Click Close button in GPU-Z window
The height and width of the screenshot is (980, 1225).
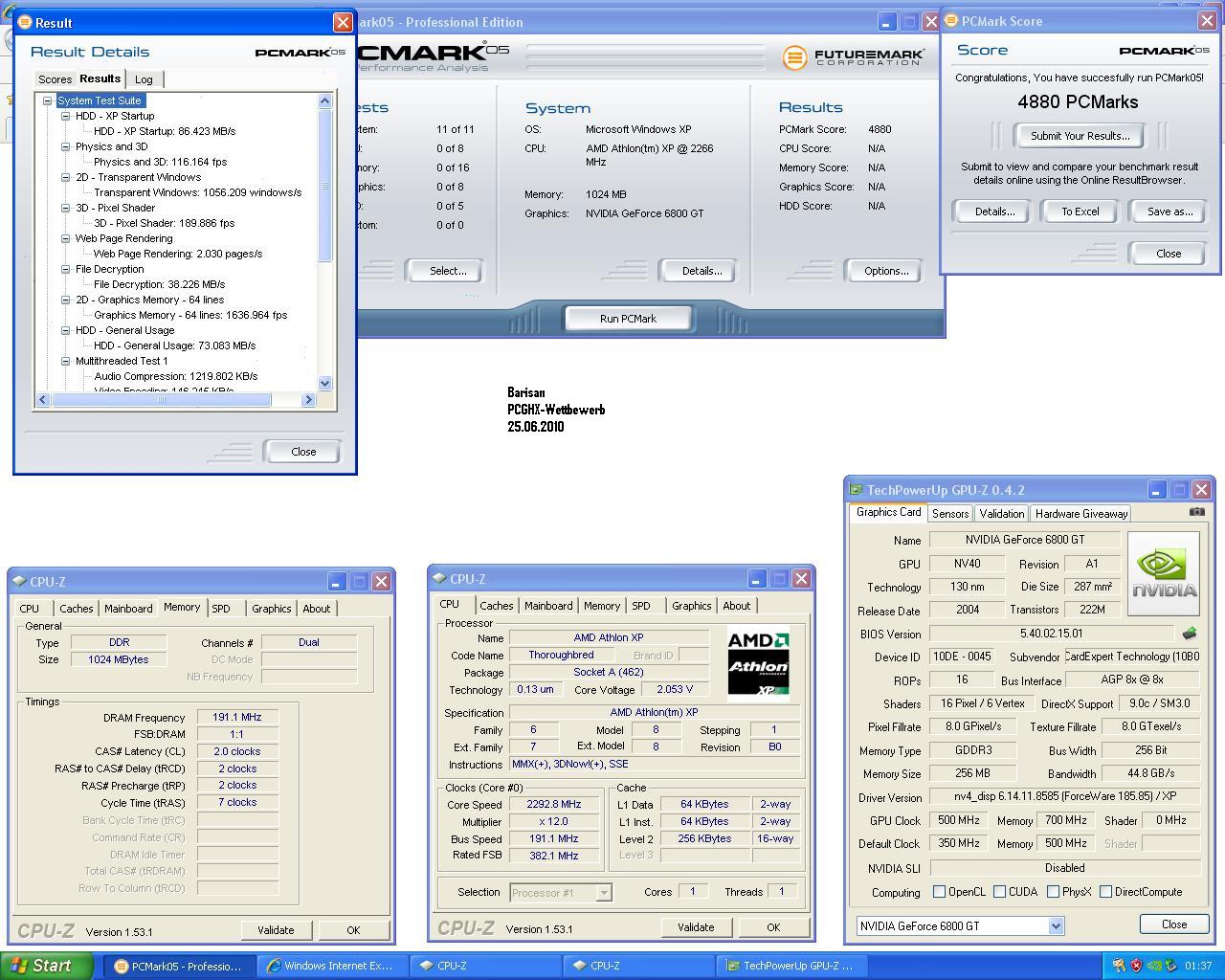pos(1173,924)
